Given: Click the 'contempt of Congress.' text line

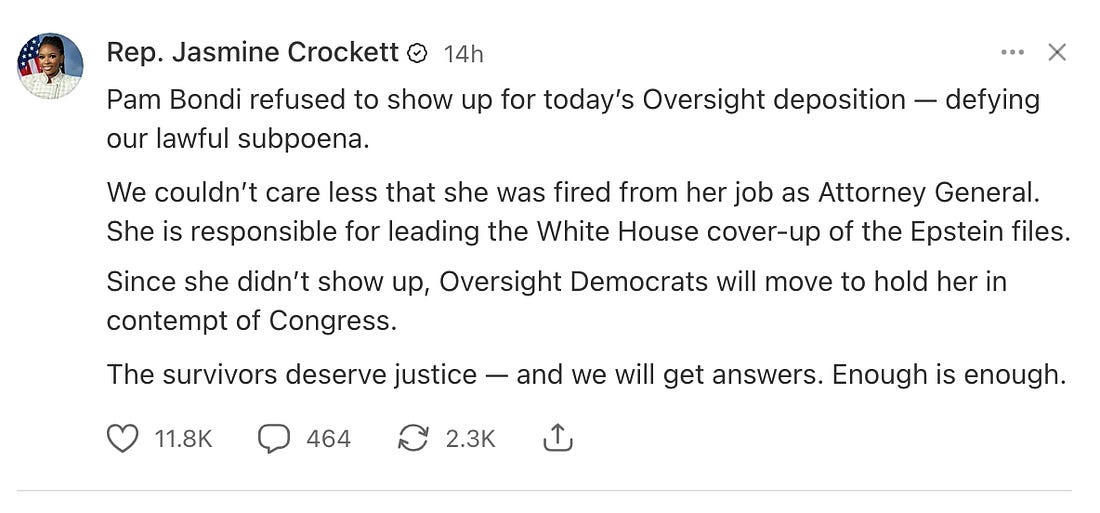Looking at the screenshot, I should click(x=248, y=321).
